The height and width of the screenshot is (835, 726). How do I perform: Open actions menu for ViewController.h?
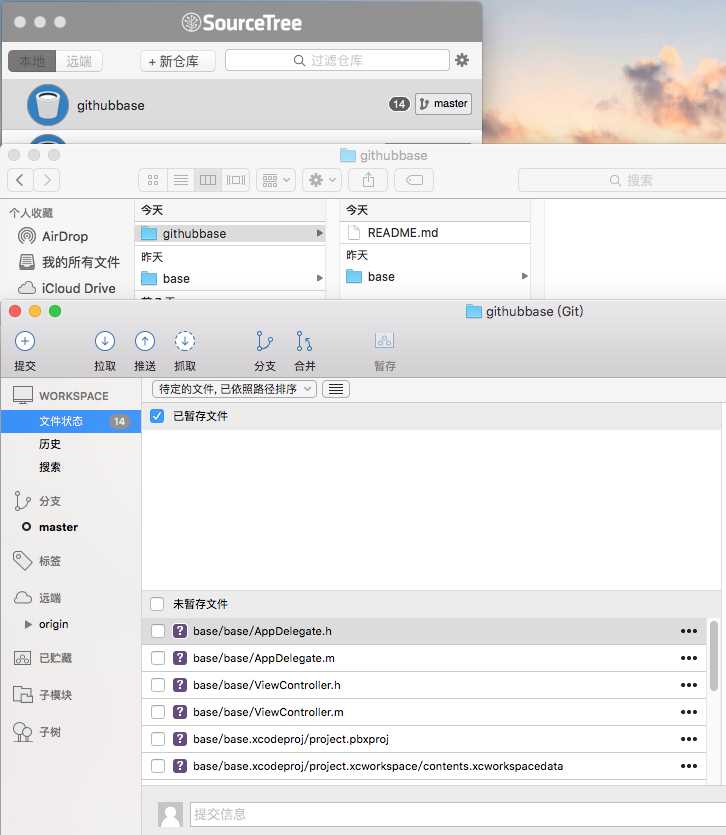689,685
